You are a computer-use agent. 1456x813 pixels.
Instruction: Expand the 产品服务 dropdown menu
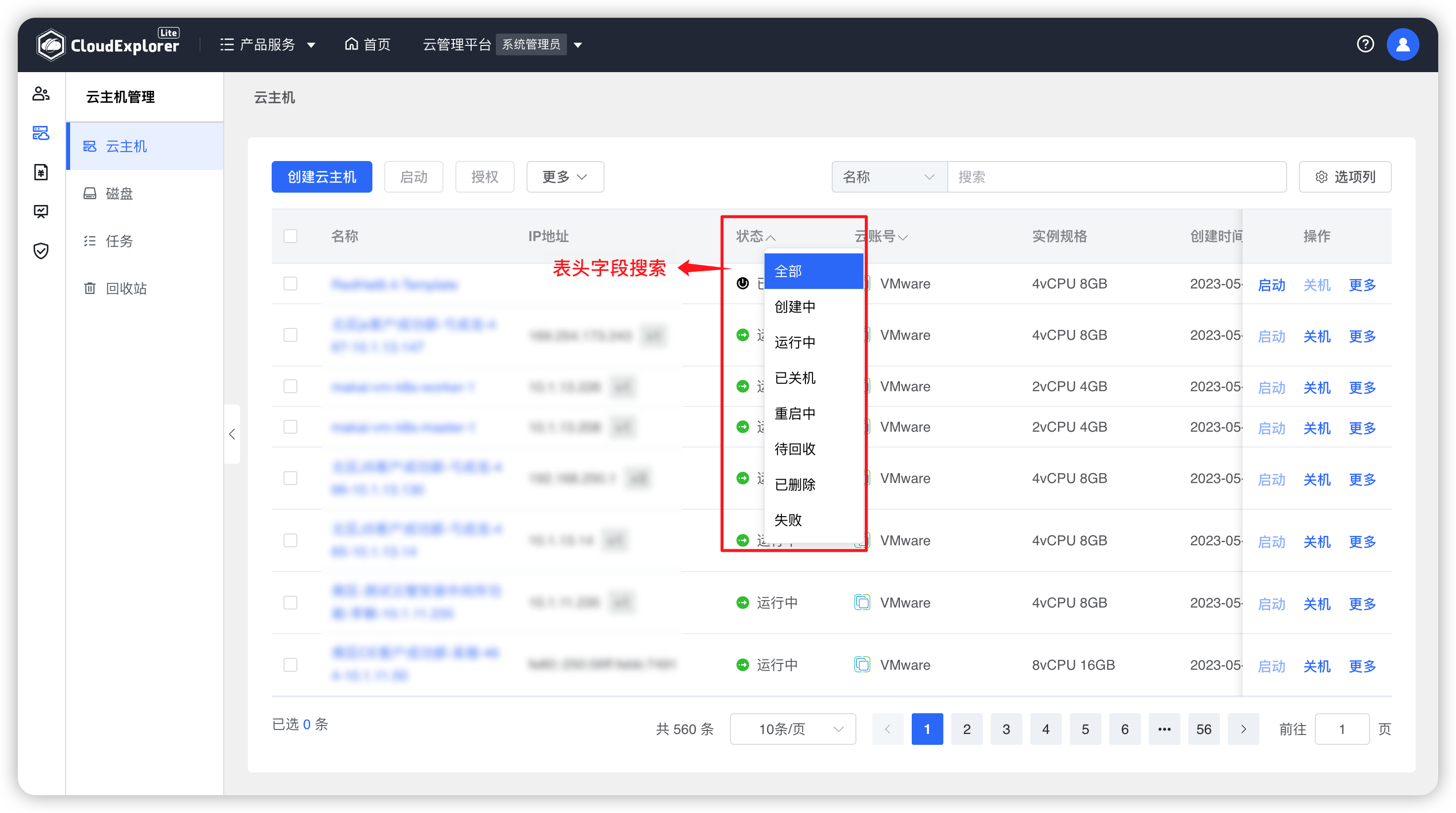[267, 44]
